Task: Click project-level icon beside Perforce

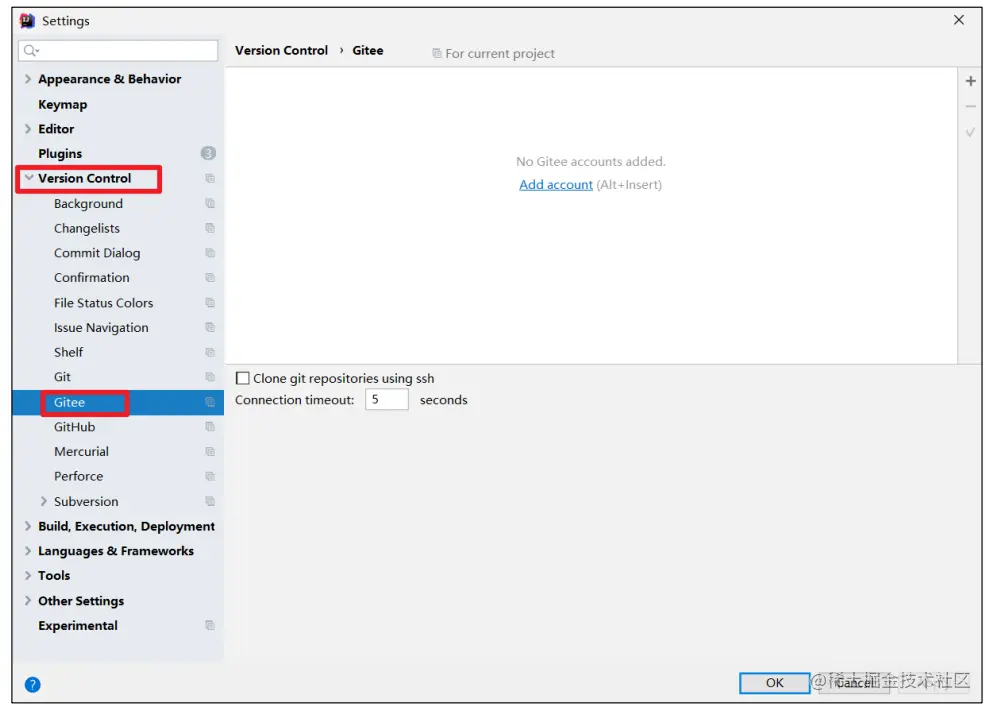Action: click(210, 476)
